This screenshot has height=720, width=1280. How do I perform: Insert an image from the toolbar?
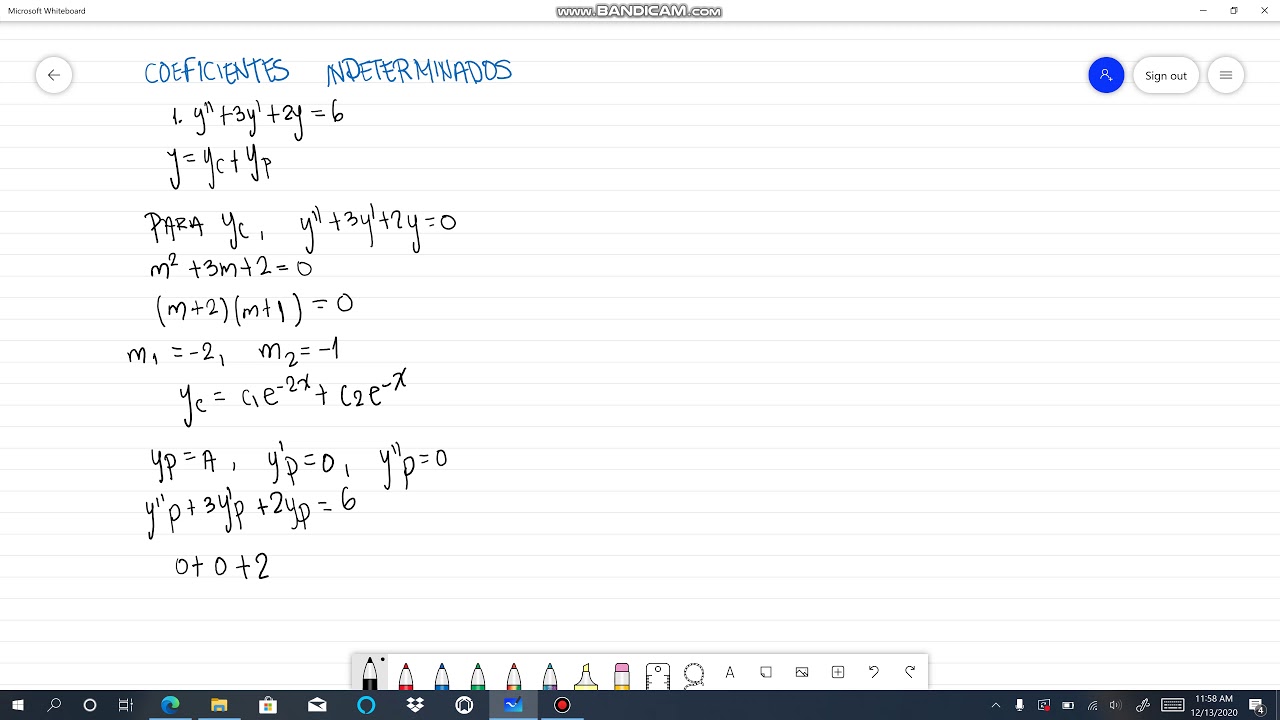(802, 672)
